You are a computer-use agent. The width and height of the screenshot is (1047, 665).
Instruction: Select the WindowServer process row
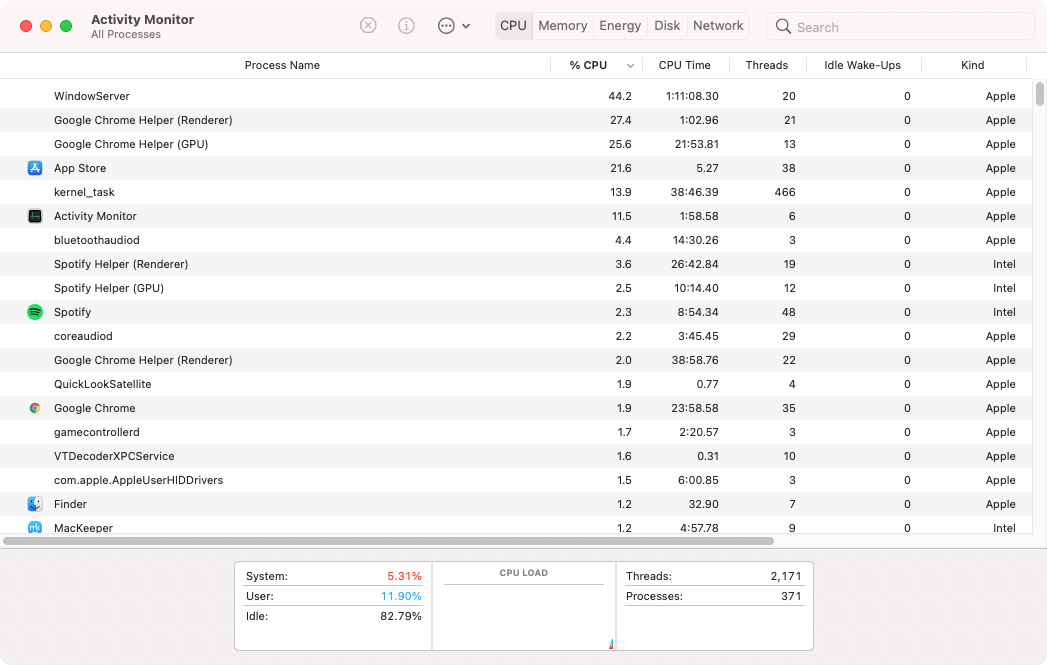click(x=514, y=95)
